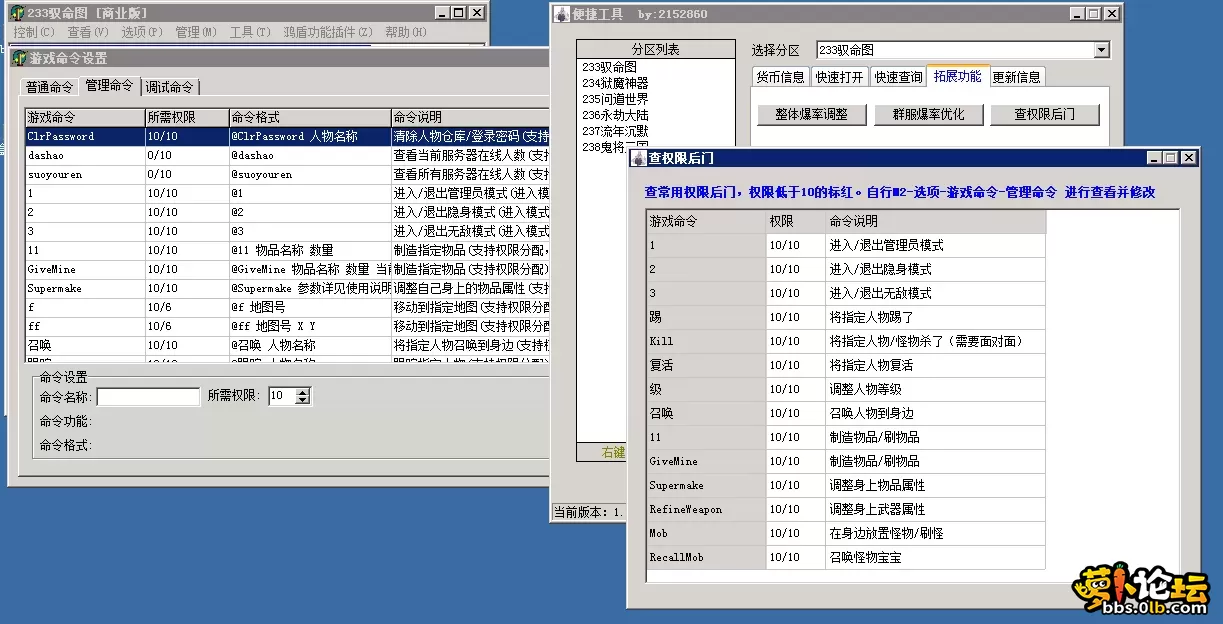
Task: Increase the 所需权限 spinner value
Action: [x=303, y=391]
